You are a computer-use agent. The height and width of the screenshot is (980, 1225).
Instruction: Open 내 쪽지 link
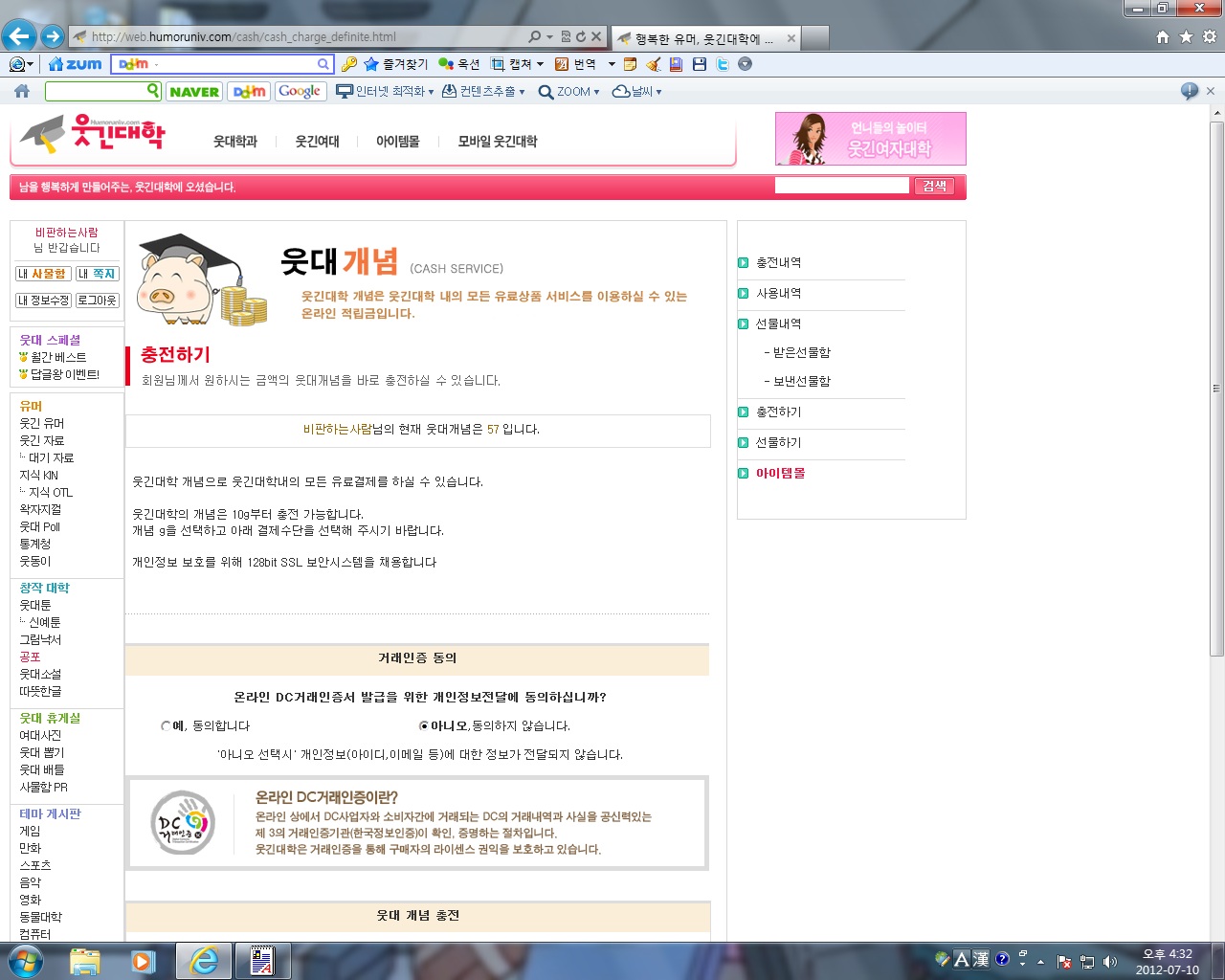97,274
